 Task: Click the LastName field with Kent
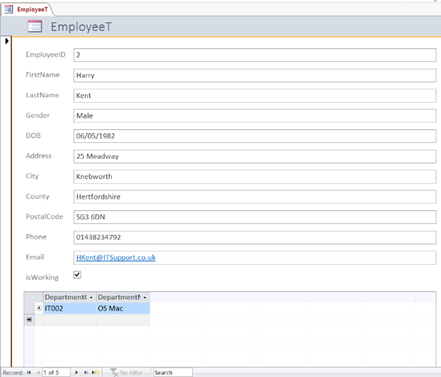click(x=255, y=96)
